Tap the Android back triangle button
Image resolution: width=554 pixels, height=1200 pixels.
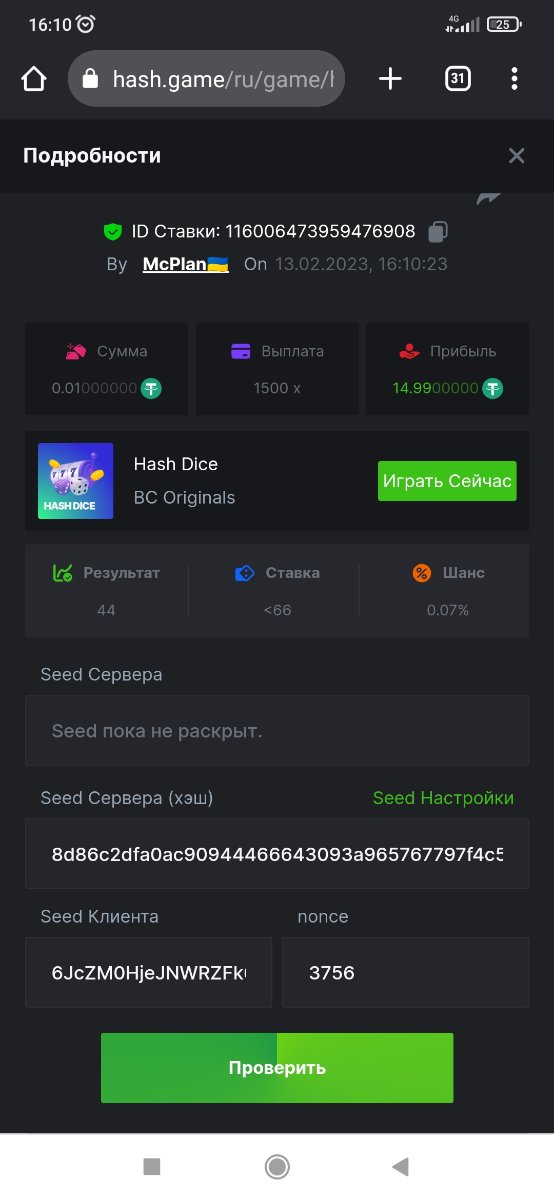pos(401,1166)
